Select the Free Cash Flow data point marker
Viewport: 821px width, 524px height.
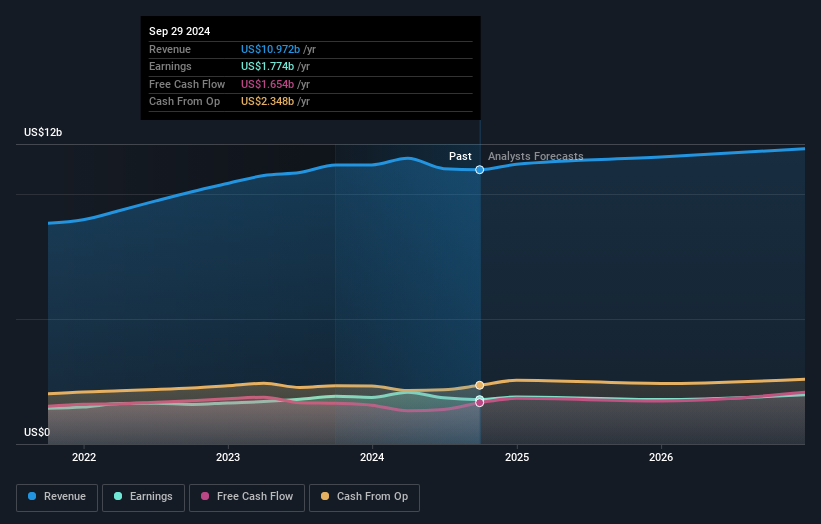tap(480, 403)
